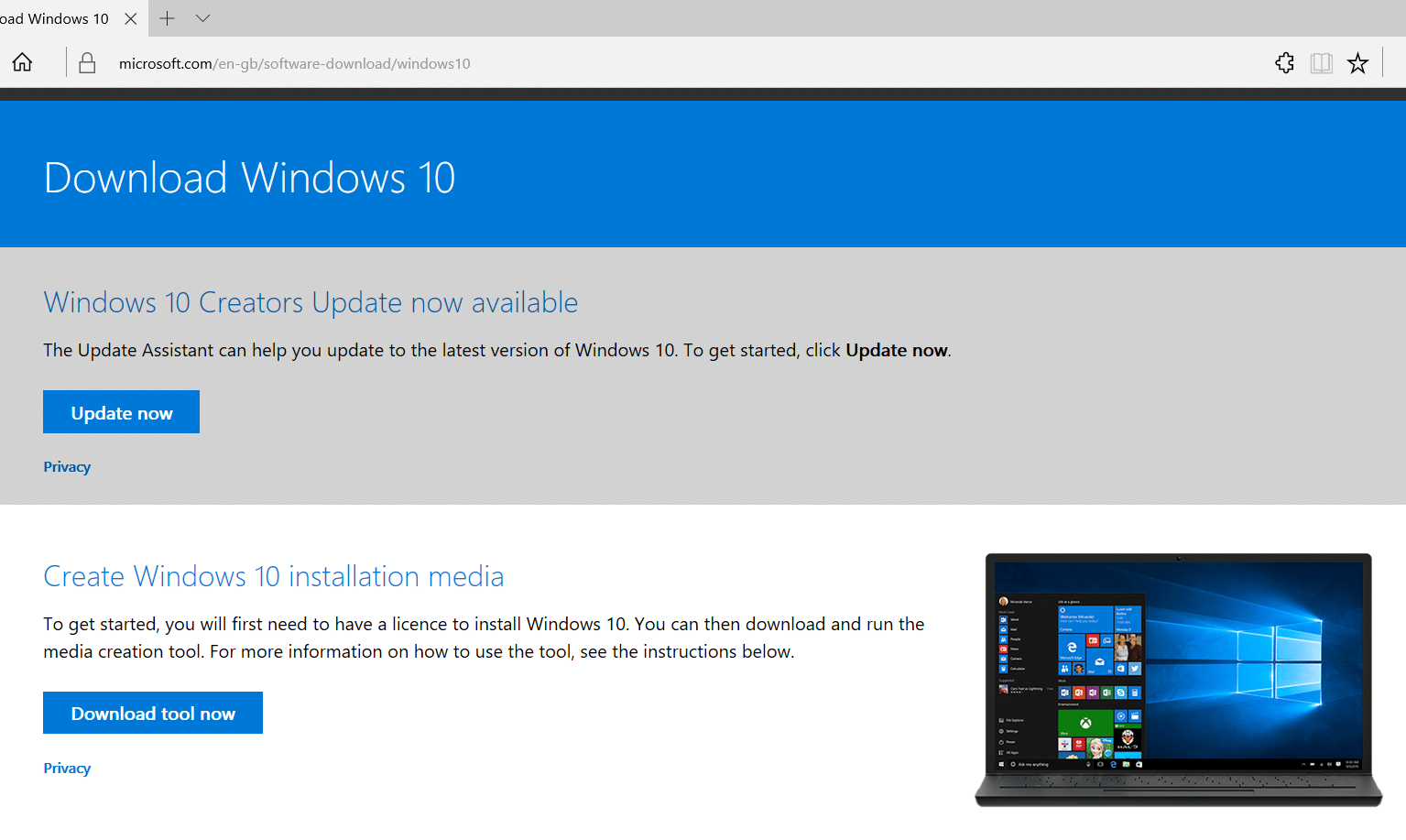The width and height of the screenshot is (1406, 840).
Task: Click the media creation tool description paragraph
Action: (x=484, y=638)
